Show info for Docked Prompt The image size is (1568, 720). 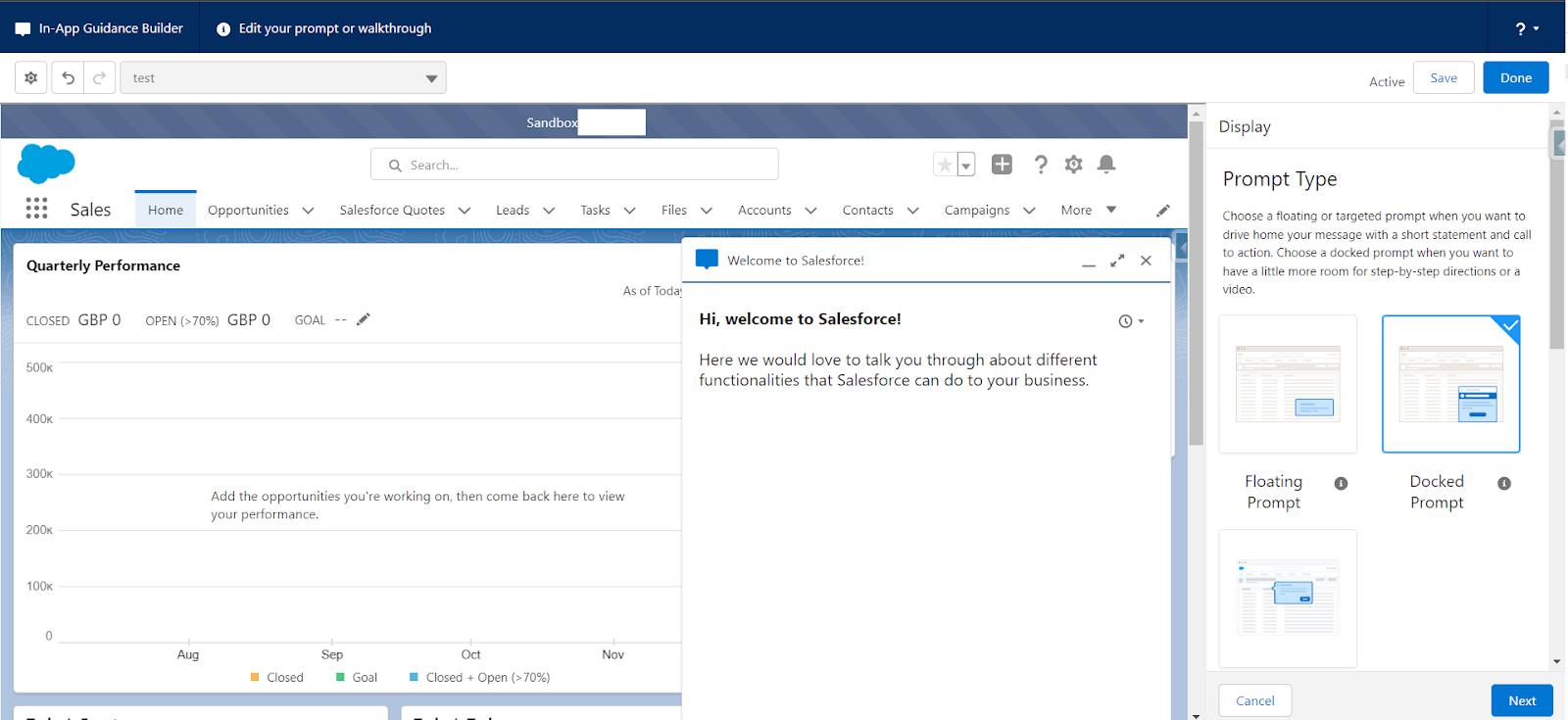click(1504, 483)
